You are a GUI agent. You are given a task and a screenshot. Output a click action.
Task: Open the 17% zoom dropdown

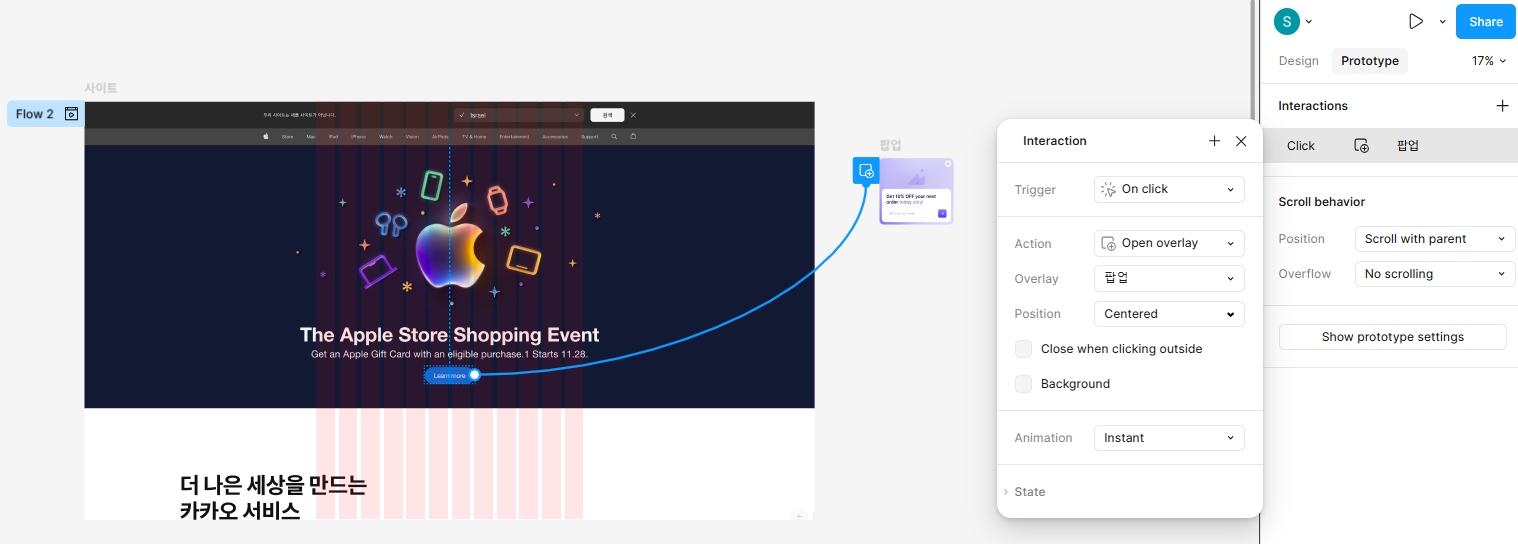(x=1489, y=61)
